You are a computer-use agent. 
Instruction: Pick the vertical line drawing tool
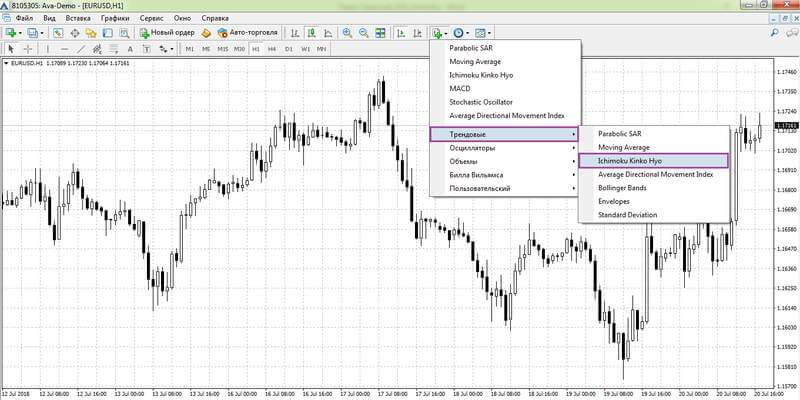click(47, 49)
